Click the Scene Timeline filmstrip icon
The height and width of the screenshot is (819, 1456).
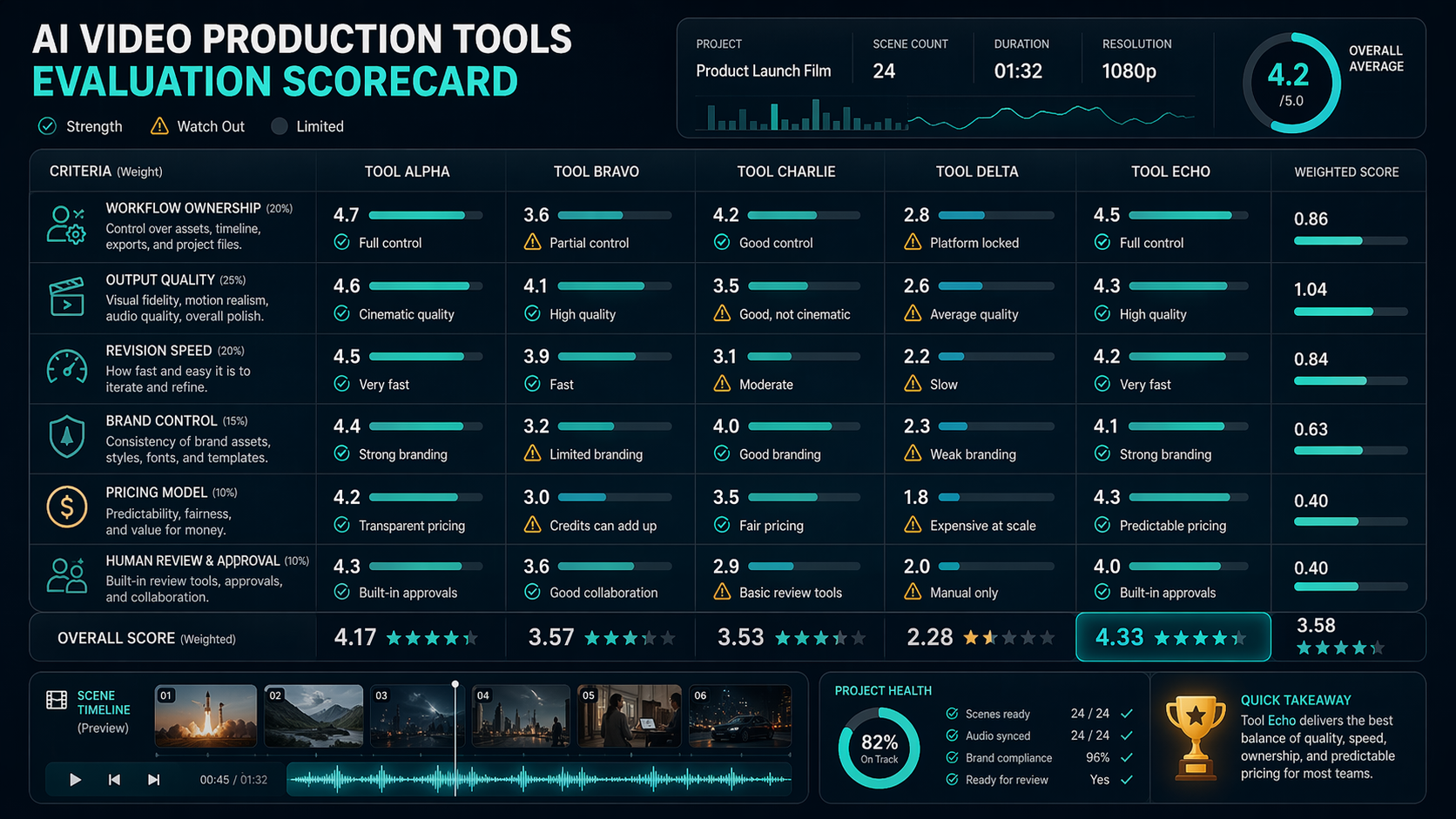[57, 700]
